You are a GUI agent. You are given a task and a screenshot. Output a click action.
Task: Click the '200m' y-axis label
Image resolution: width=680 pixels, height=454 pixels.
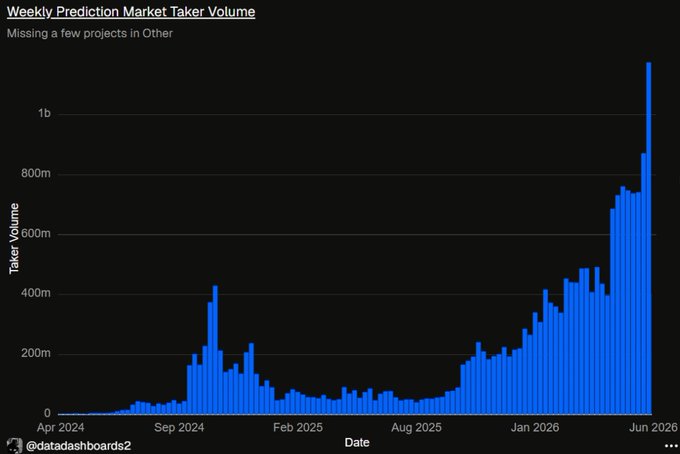click(36, 353)
